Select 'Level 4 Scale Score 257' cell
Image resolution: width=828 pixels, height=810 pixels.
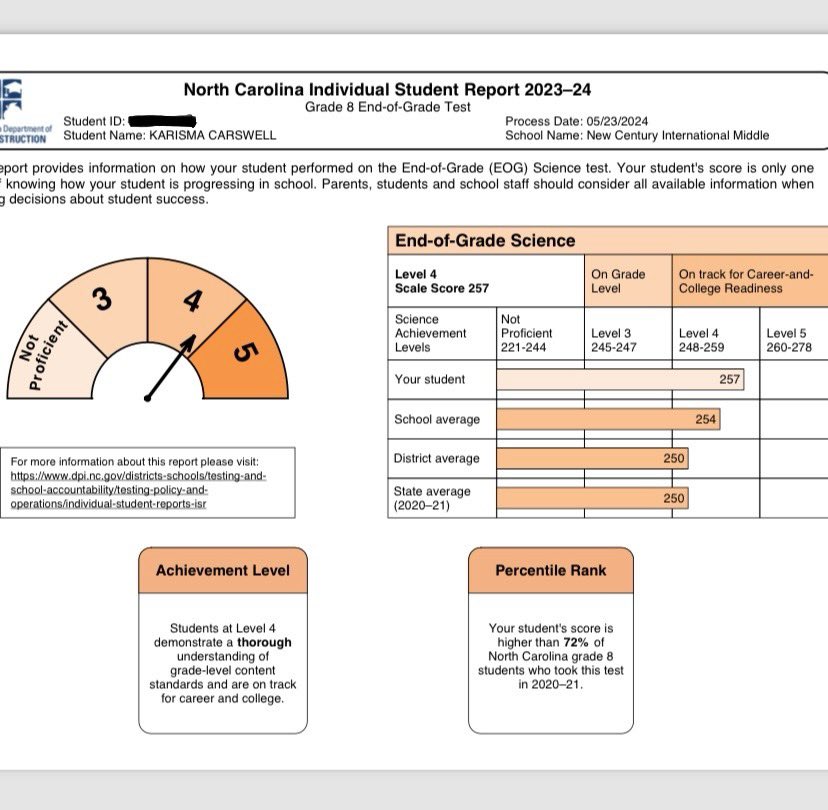tap(486, 281)
